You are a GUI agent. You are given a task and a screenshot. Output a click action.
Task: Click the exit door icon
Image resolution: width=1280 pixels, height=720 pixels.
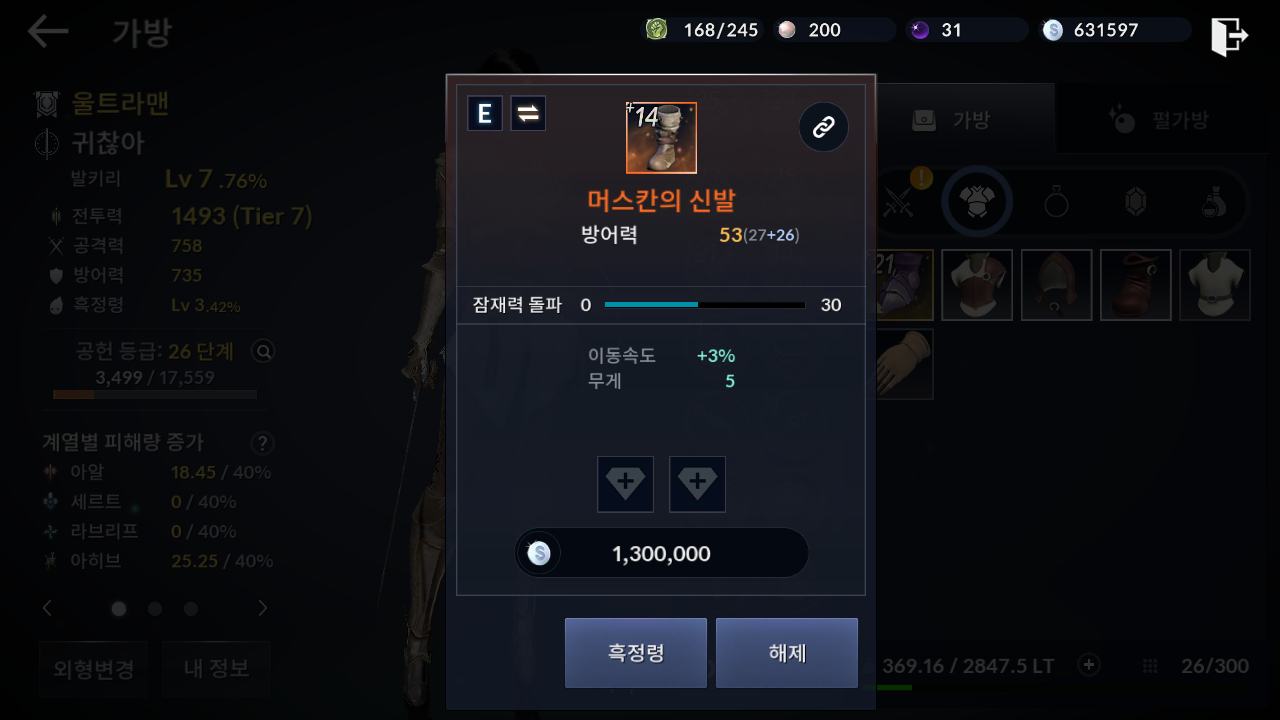click(1229, 36)
